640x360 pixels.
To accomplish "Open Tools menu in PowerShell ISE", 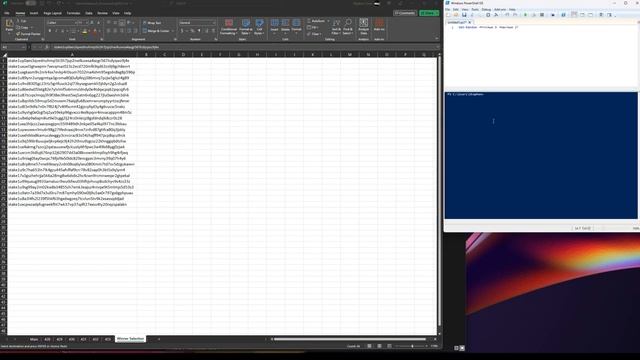I will pos(475,9).
